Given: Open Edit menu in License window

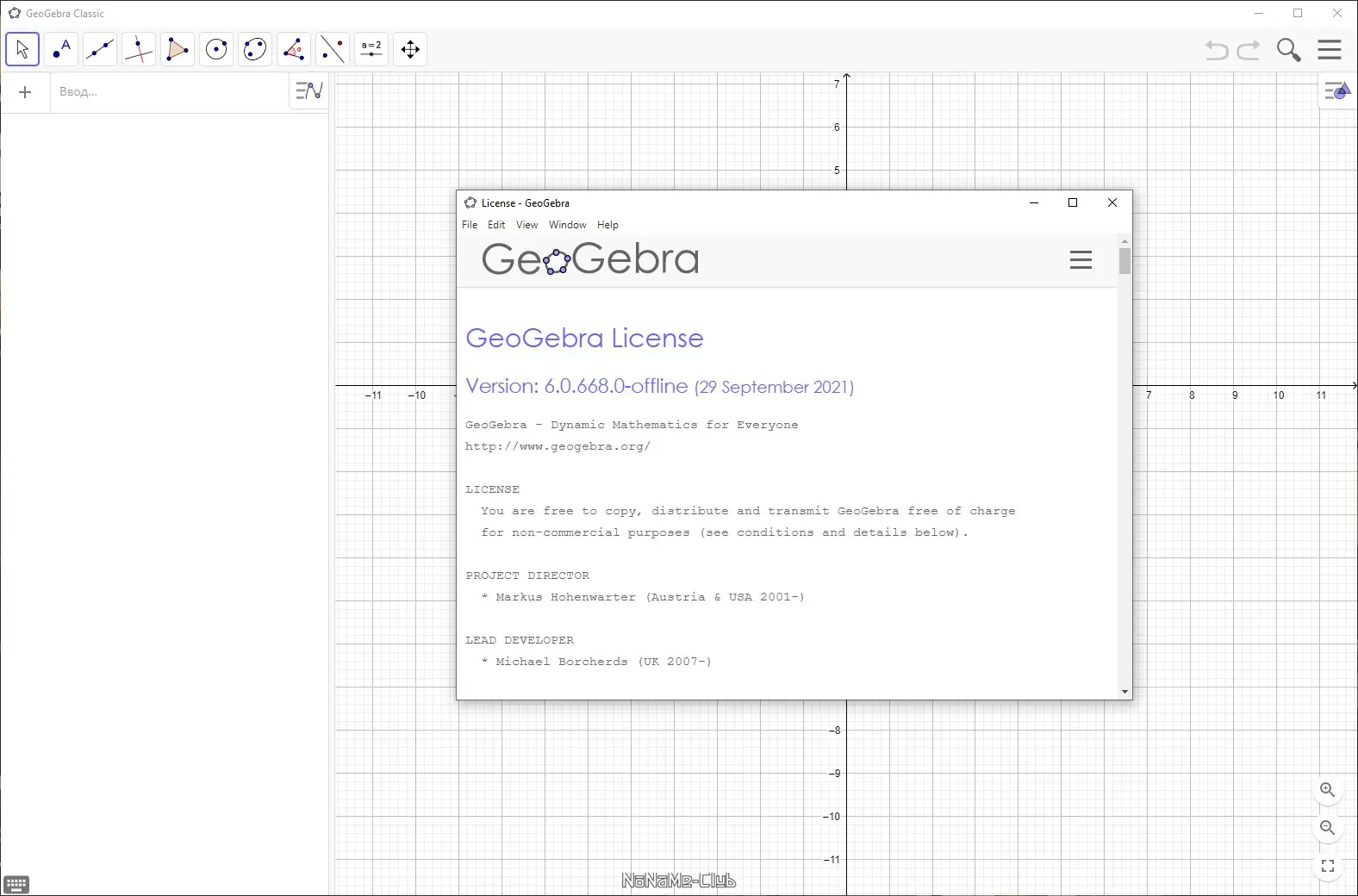Looking at the screenshot, I should point(496,225).
